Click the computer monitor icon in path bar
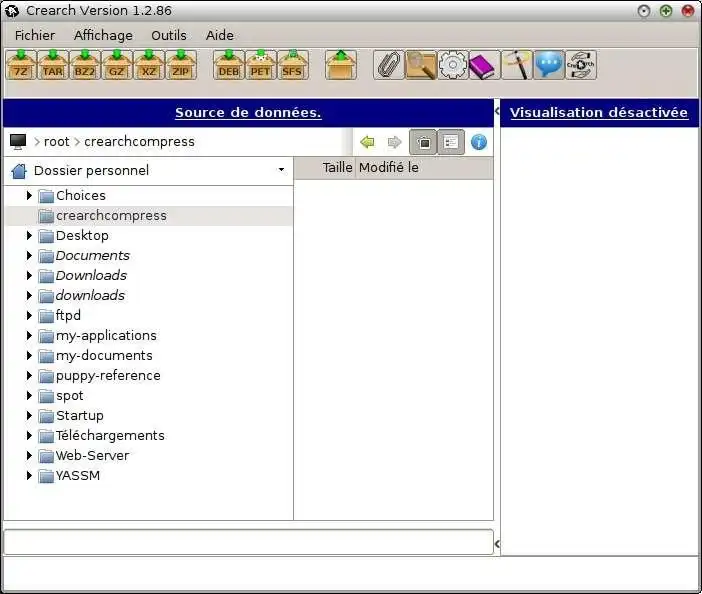The width and height of the screenshot is (702, 594). [18, 141]
